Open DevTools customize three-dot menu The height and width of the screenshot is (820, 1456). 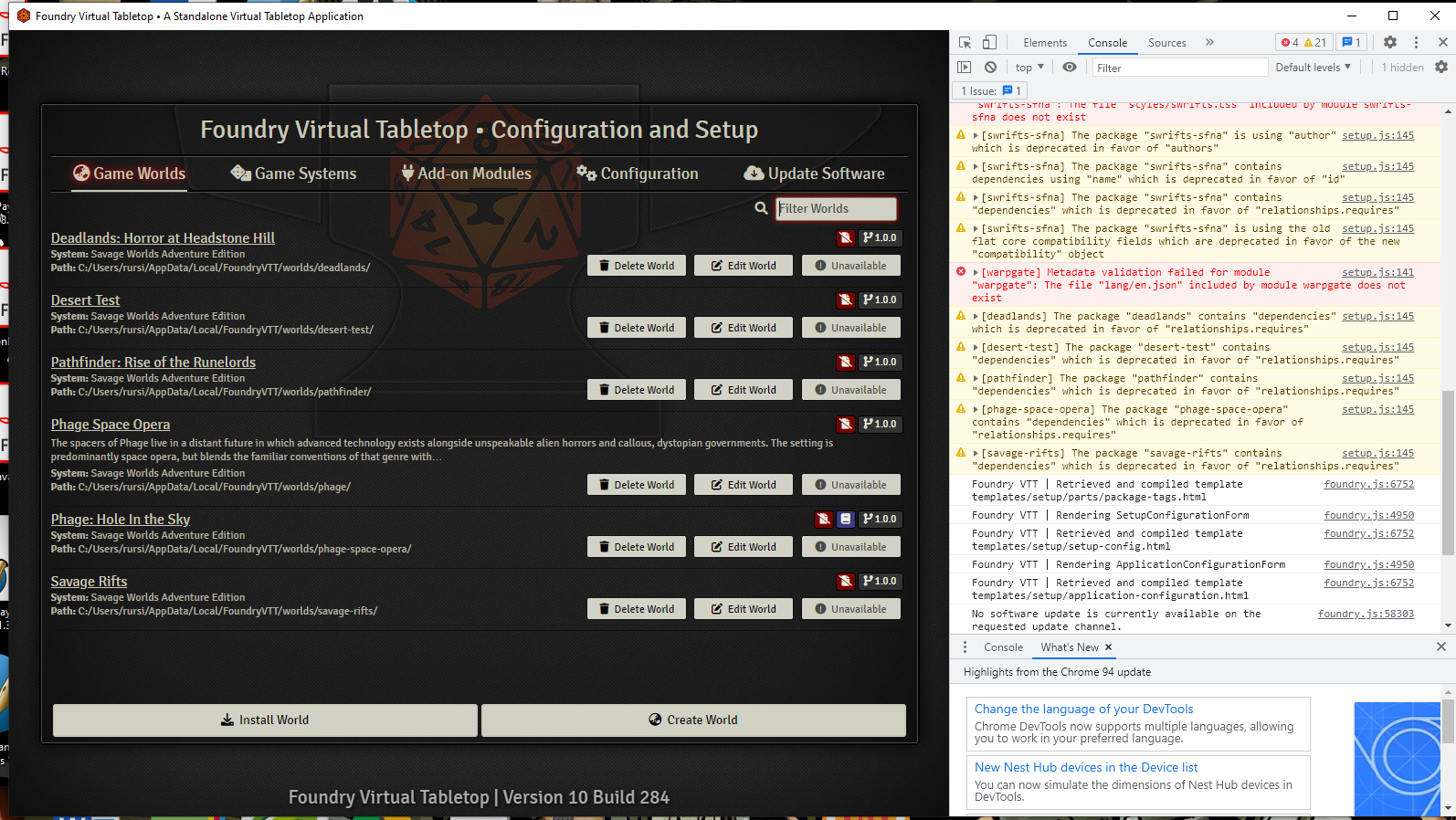1416,42
